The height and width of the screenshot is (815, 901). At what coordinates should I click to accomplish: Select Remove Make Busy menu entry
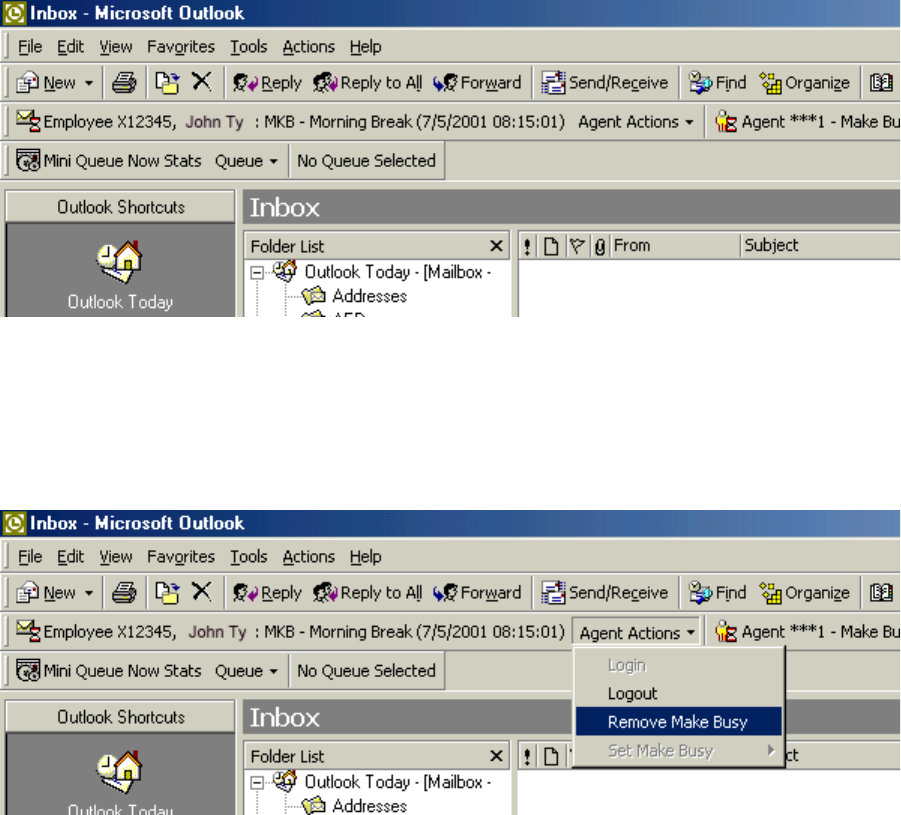point(679,722)
